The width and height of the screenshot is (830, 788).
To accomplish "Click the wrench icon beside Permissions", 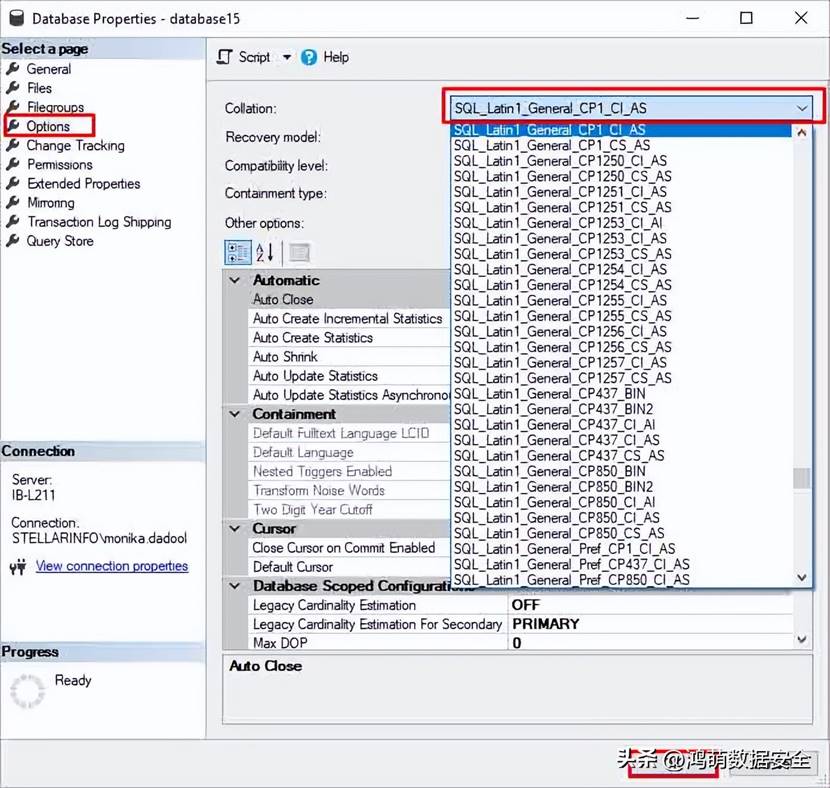I will coord(13,164).
